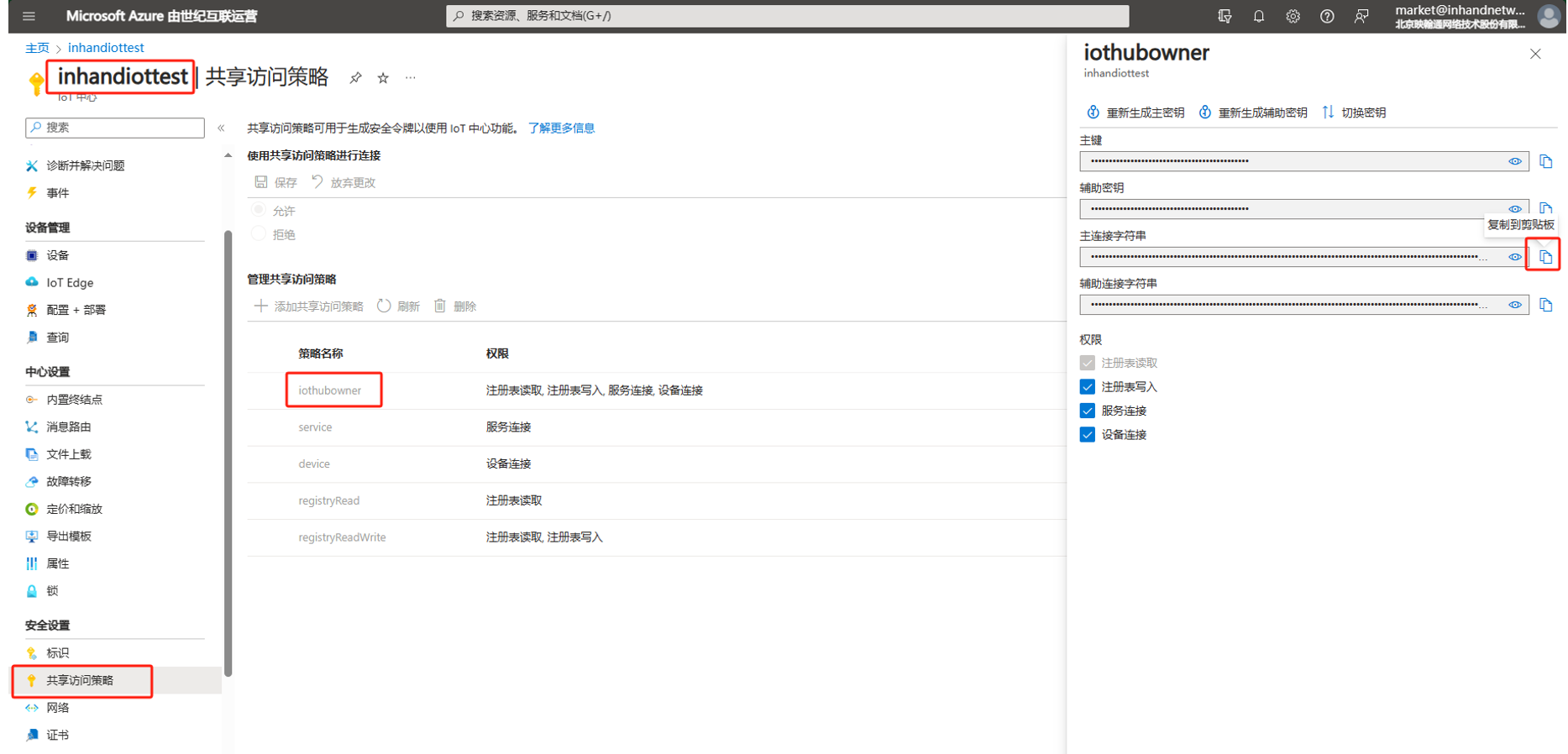The width and height of the screenshot is (1568, 754).
Task: Open 网络 menu item
Action: [48, 708]
